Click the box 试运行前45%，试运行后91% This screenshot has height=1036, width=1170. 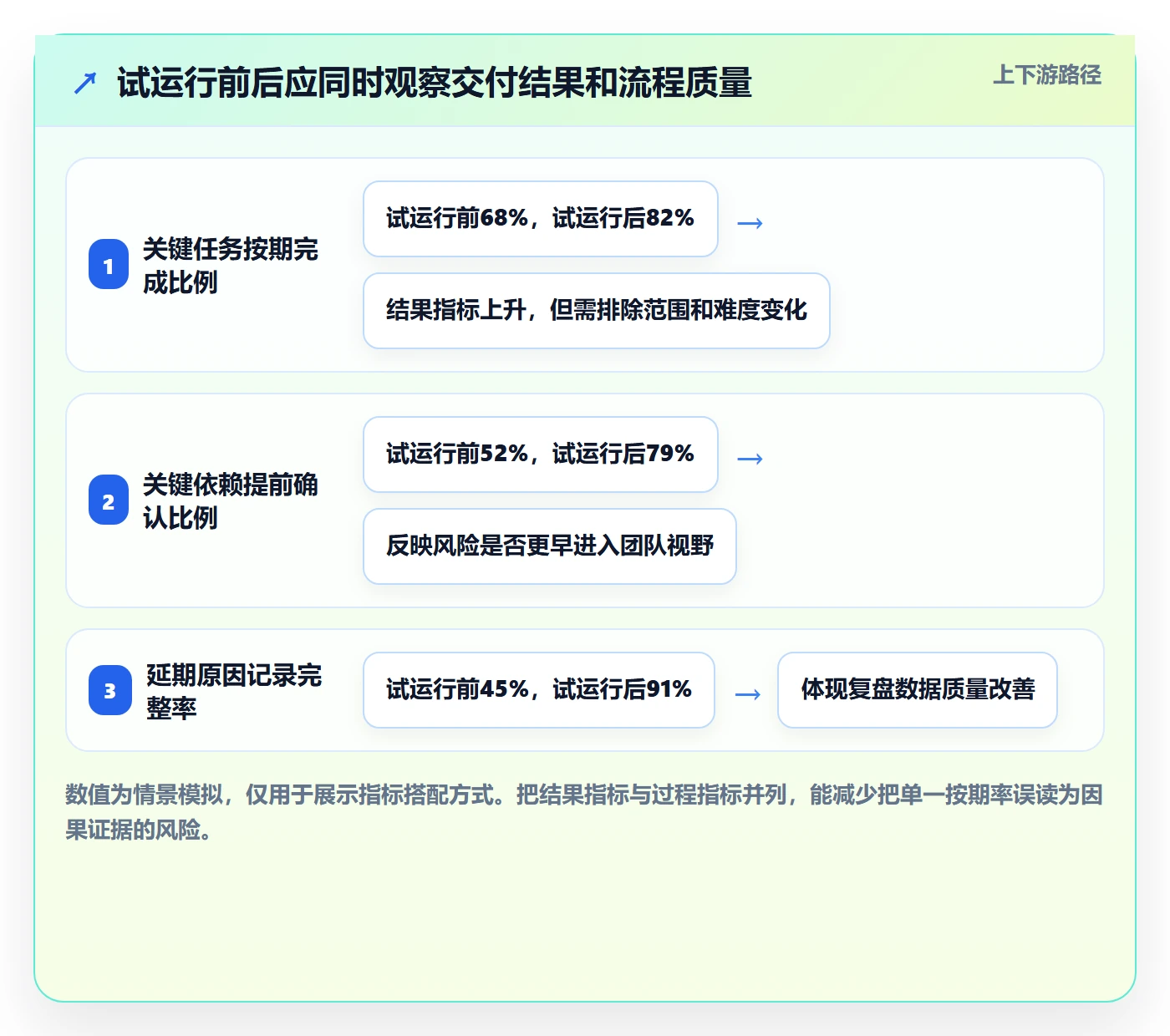click(x=539, y=690)
